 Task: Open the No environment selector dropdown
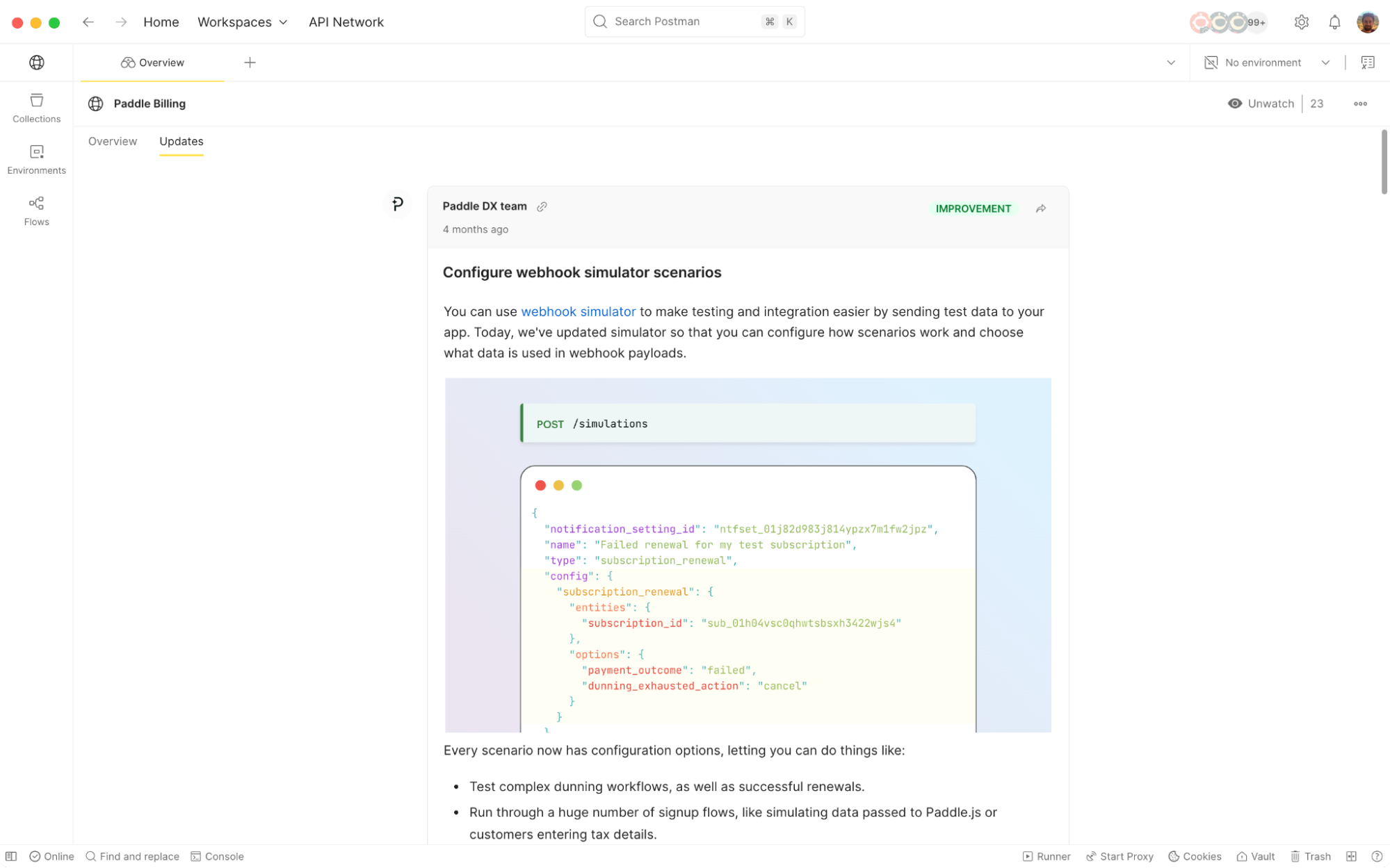[x=1267, y=63]
